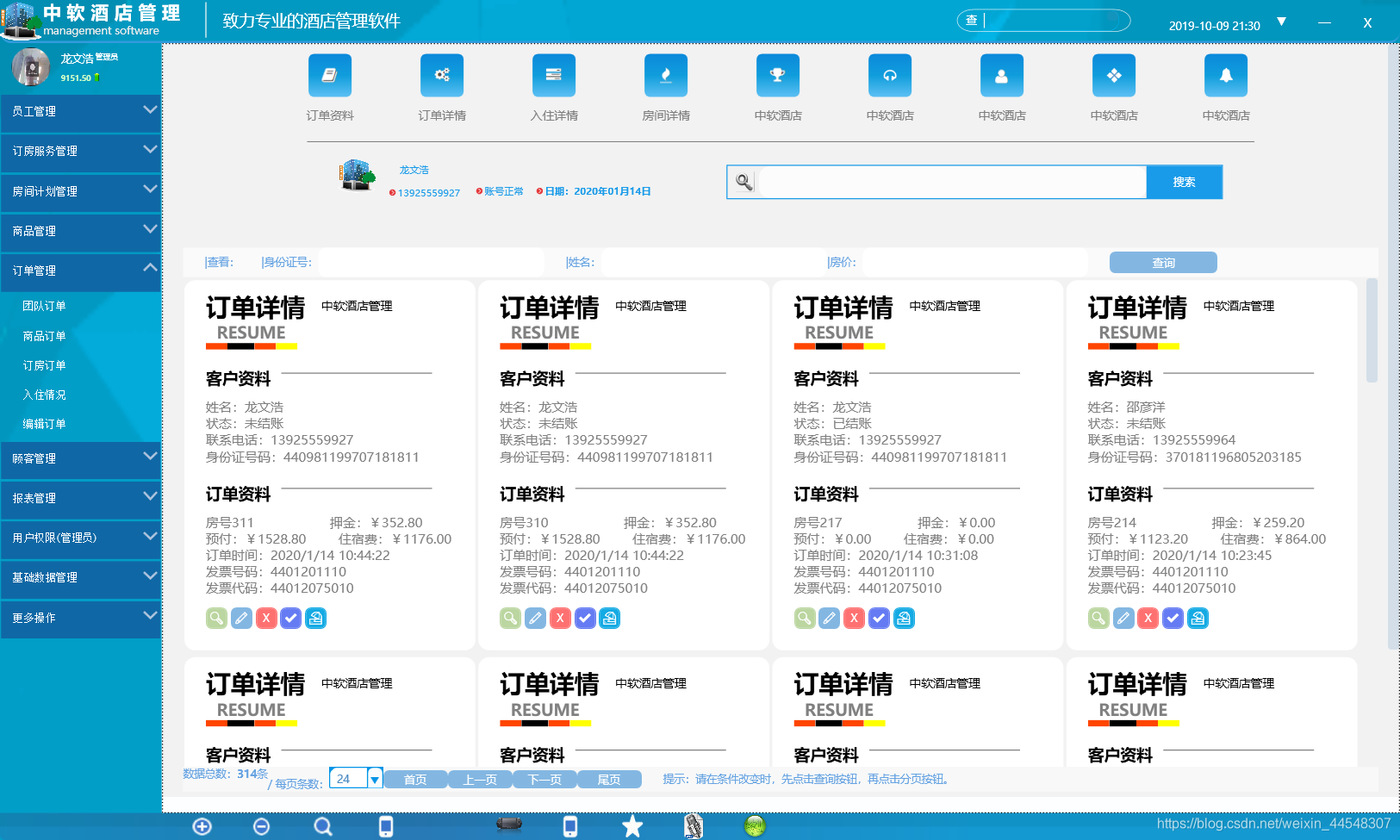Click the 搜索 search button
1400x840 pixels.
click(x=1184, y=182)
